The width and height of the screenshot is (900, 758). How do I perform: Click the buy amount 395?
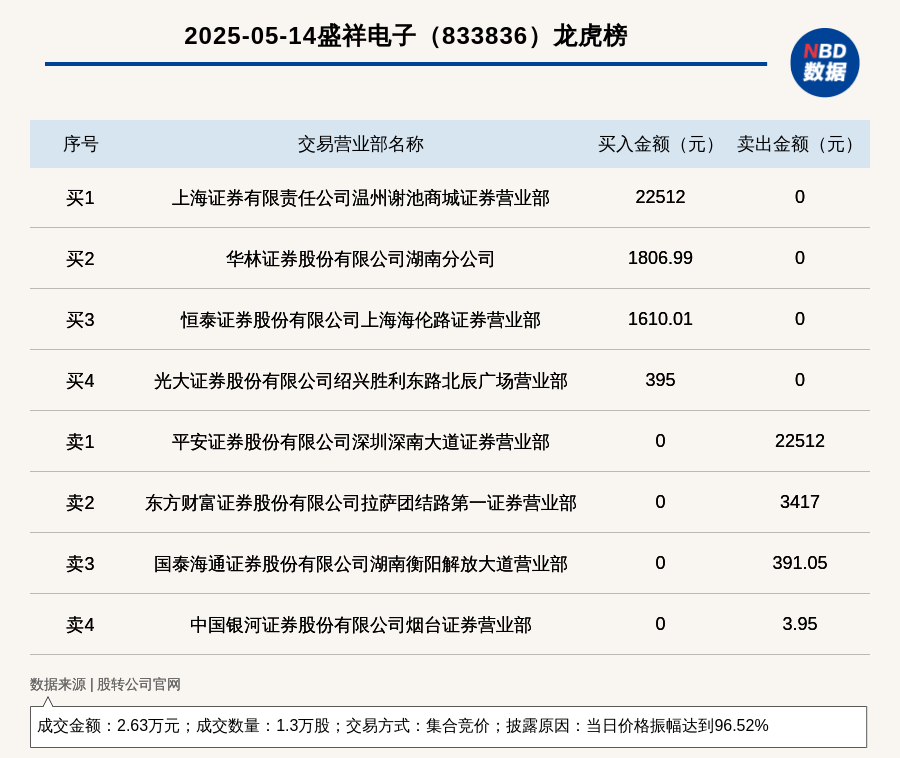pos(660,380)
